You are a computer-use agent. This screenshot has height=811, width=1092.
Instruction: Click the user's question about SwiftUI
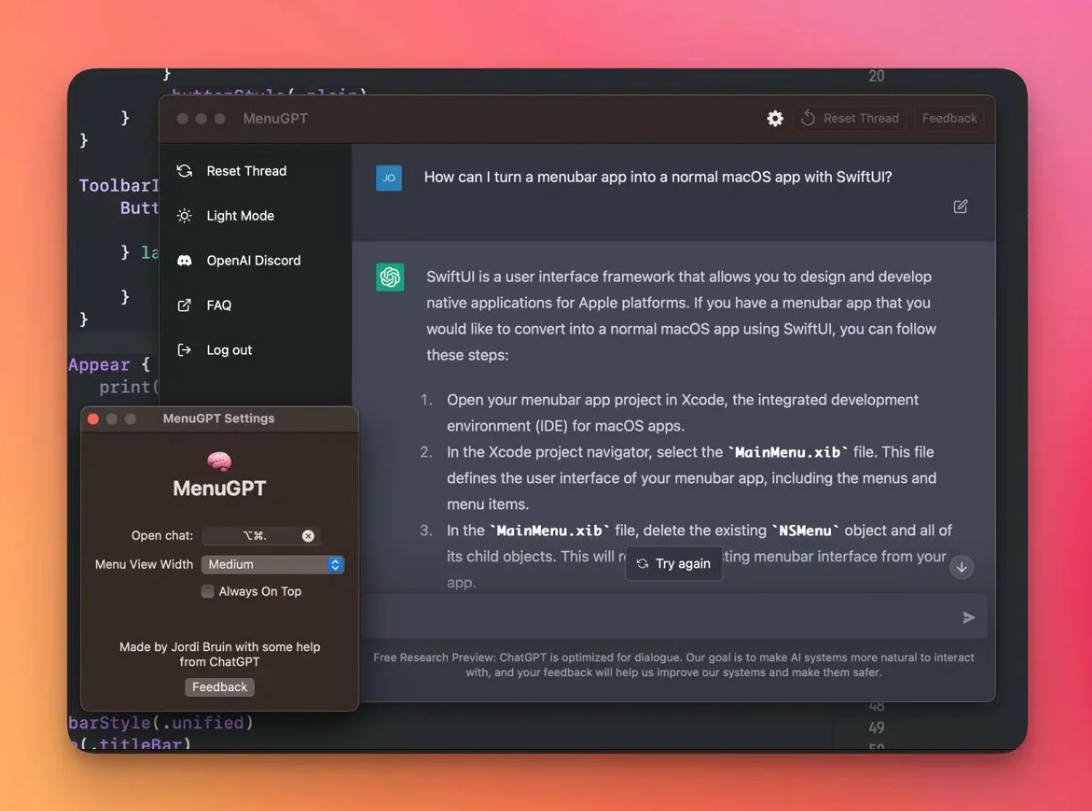pyautogui.click(x=658, y=177)
